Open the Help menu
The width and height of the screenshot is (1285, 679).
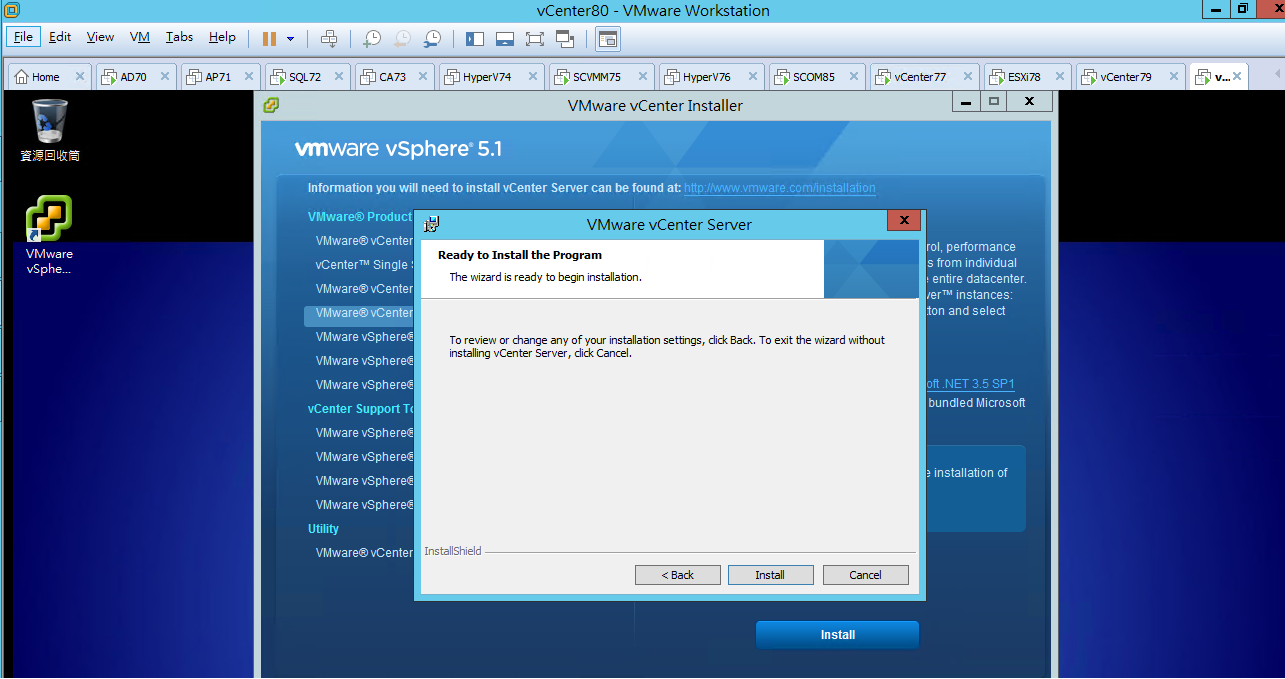[x=222, y=37]
